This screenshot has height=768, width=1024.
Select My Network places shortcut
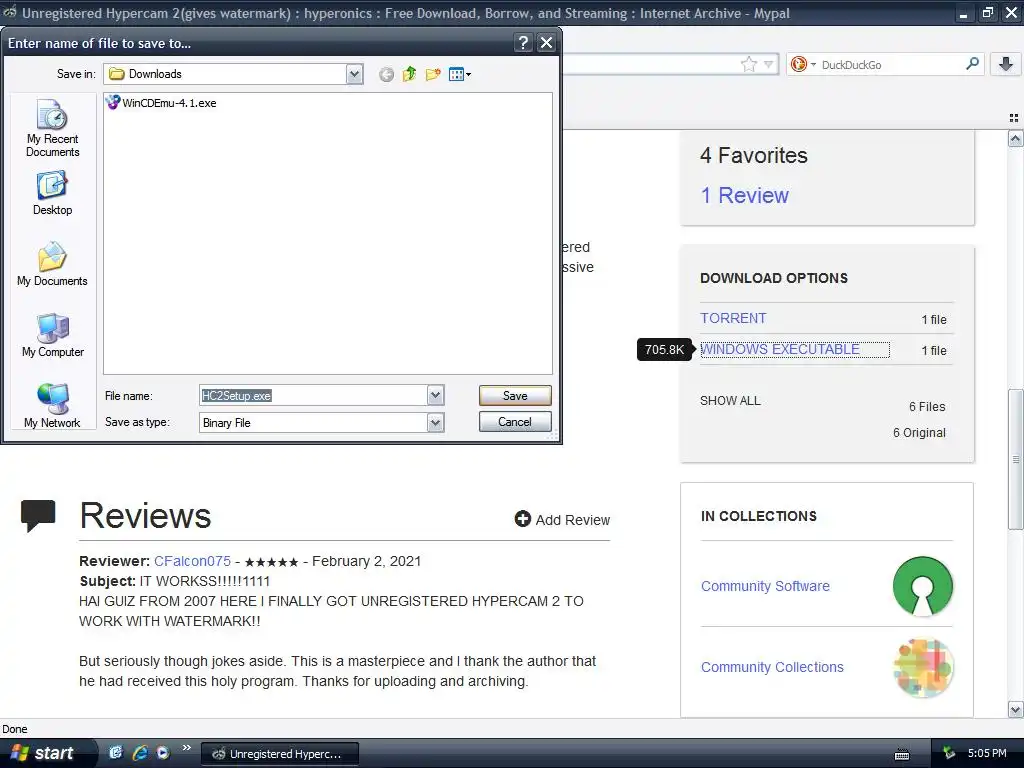pyautogui.click(x=52, y=406)
